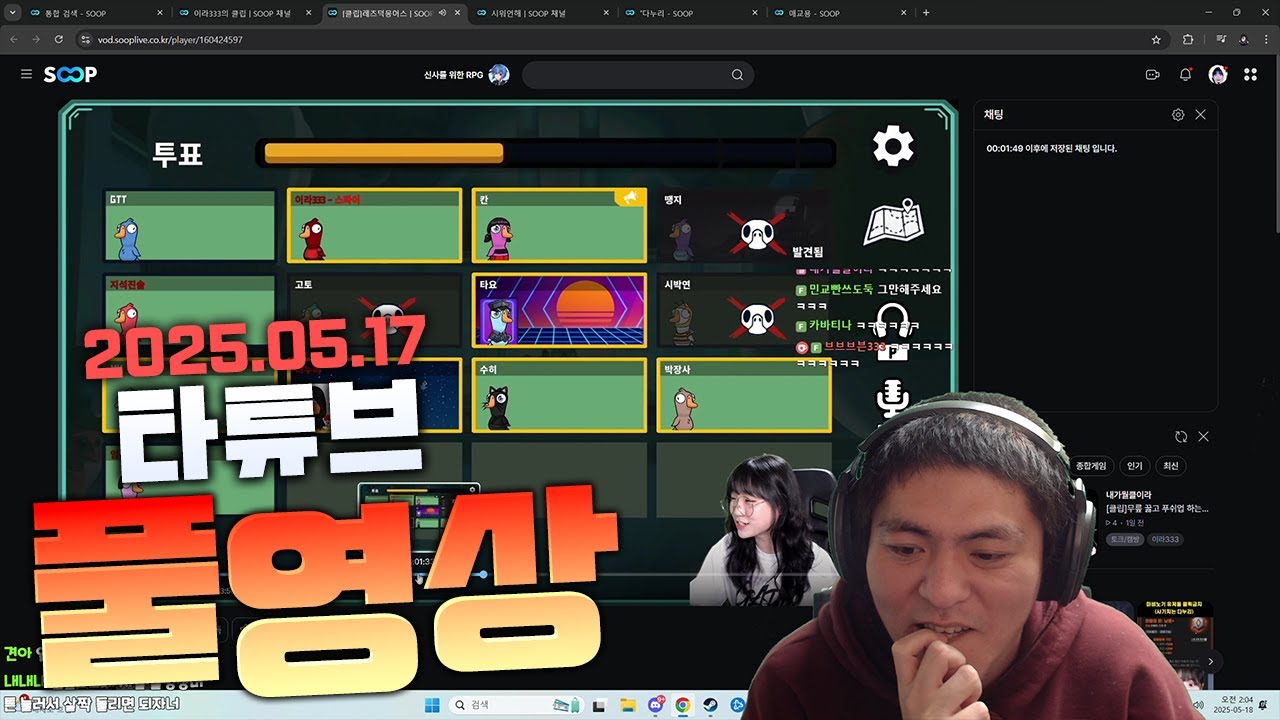Open a new browser tab
Image resolution: width=1280 pixels, height=720 pixels.
(926, 13)
